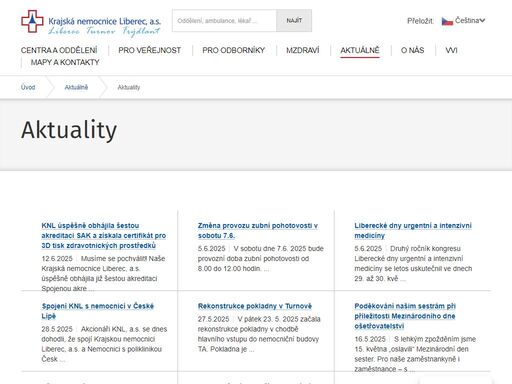Image resolution: width=512 pixels, height=384 pixels.
Task: Select the AKTUÁLNĚ menu item
Action: tap(360, 50)
